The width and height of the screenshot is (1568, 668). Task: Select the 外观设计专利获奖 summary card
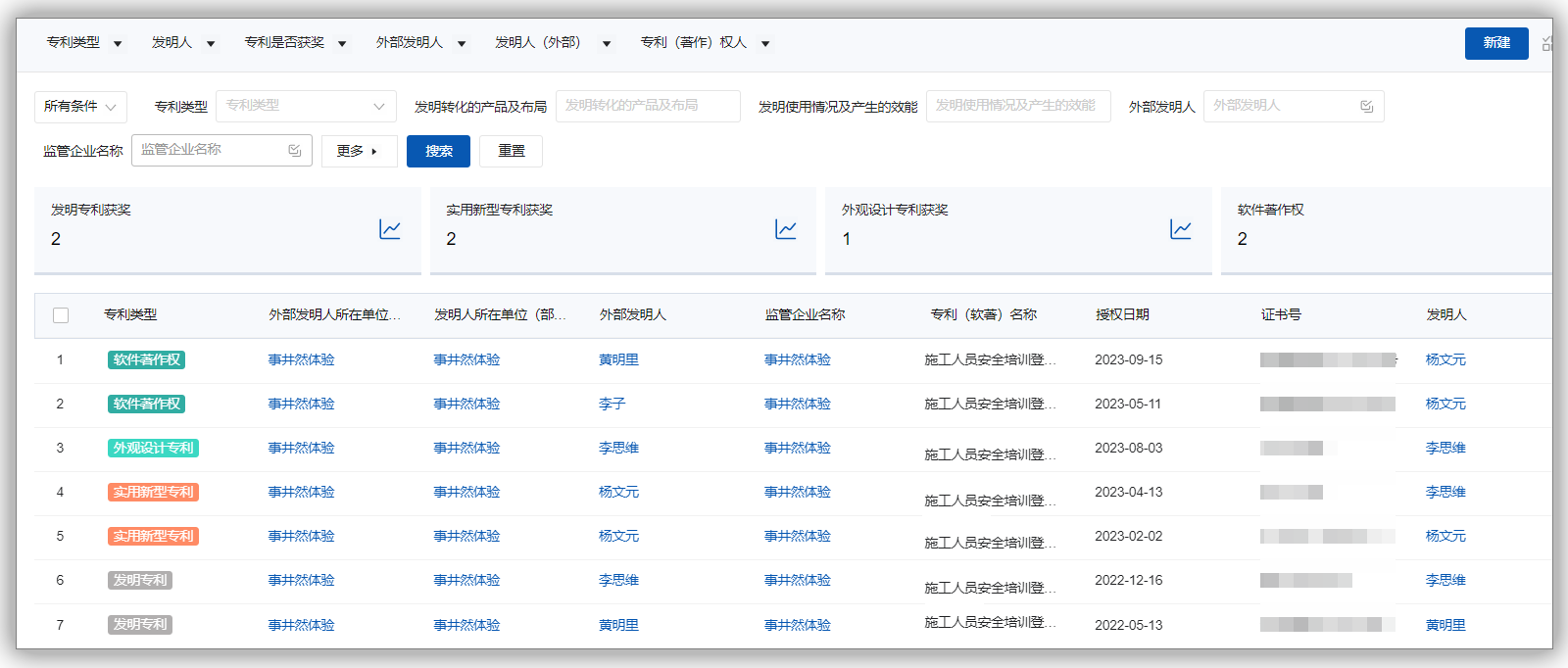pos(1018,230)
